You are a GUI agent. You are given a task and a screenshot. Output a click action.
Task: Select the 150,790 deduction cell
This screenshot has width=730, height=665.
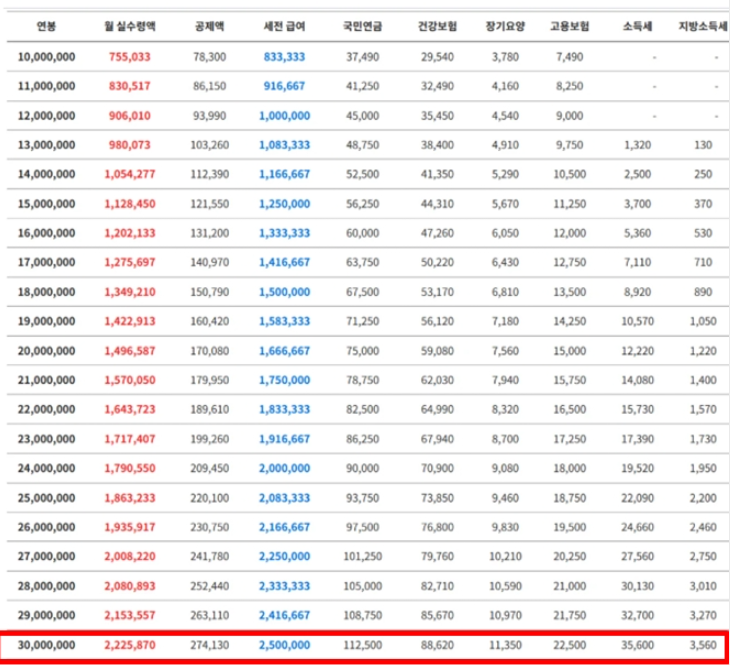pos(210,292)
